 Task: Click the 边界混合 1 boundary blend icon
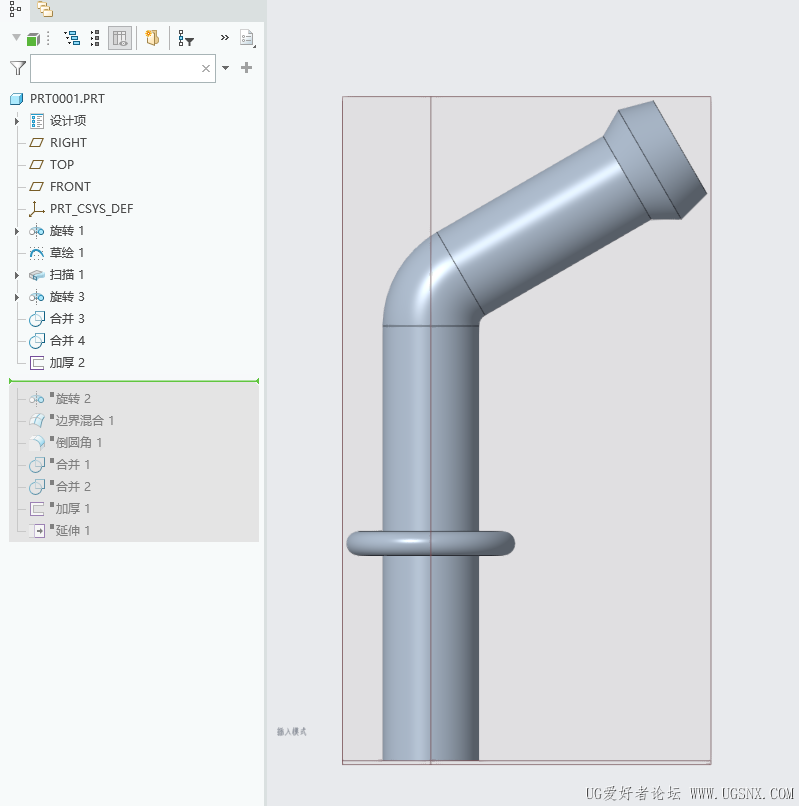(x=37, y=421)
